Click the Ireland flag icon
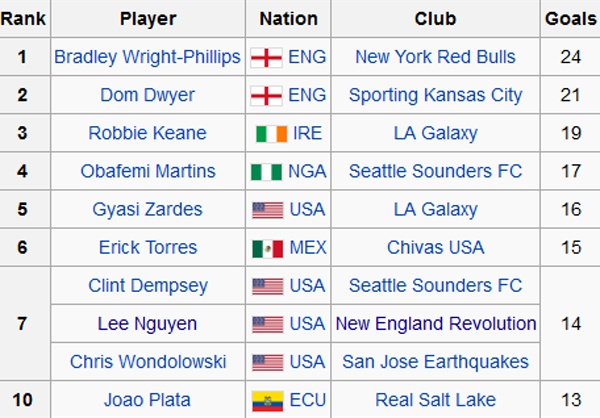The height and width of the screenshot is (418, 600). (x=267, y=133)
